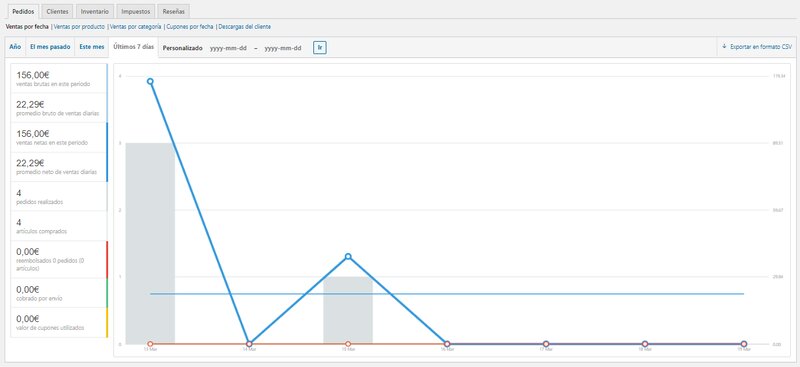Open Ventas por categoría report
800x367 pixels.
pyautogui.click(x=136, y=27)
